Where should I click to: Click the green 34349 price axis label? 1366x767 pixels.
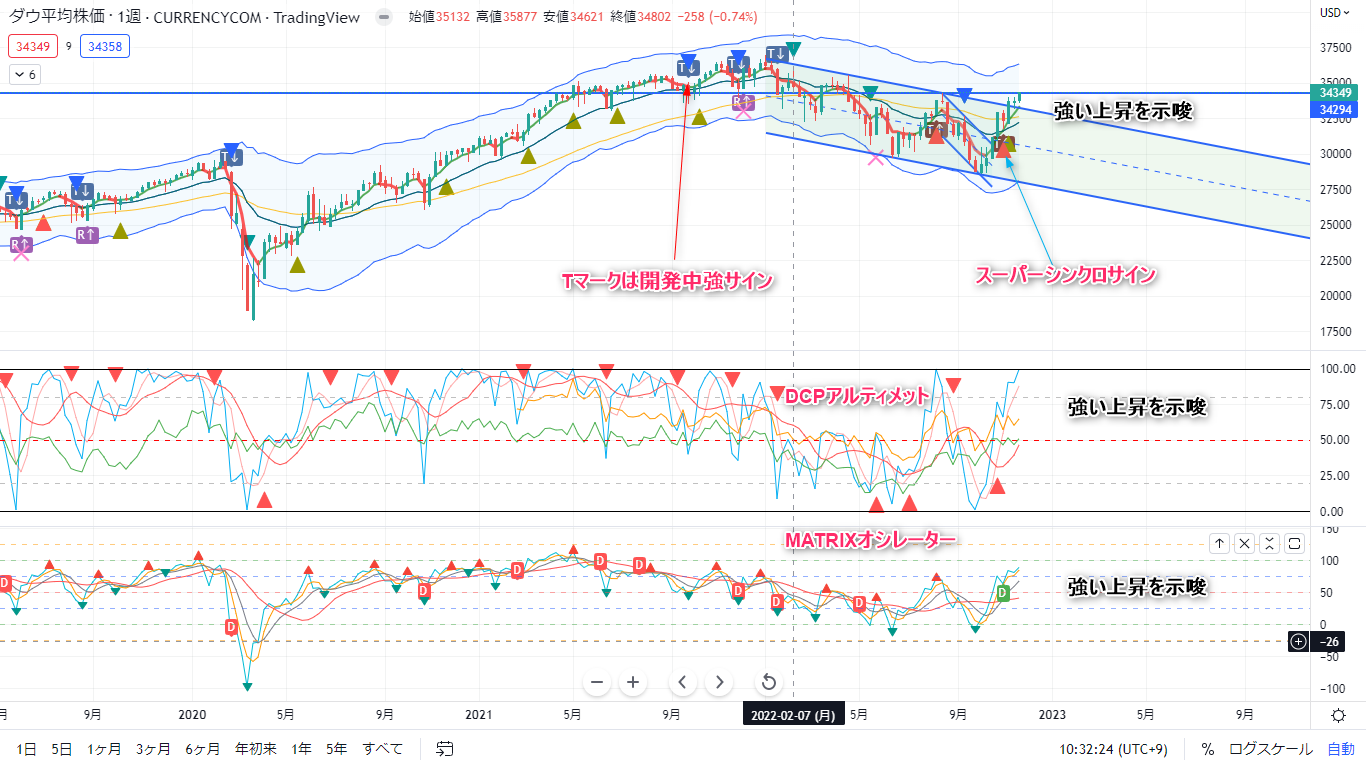tap(1336, 93)
